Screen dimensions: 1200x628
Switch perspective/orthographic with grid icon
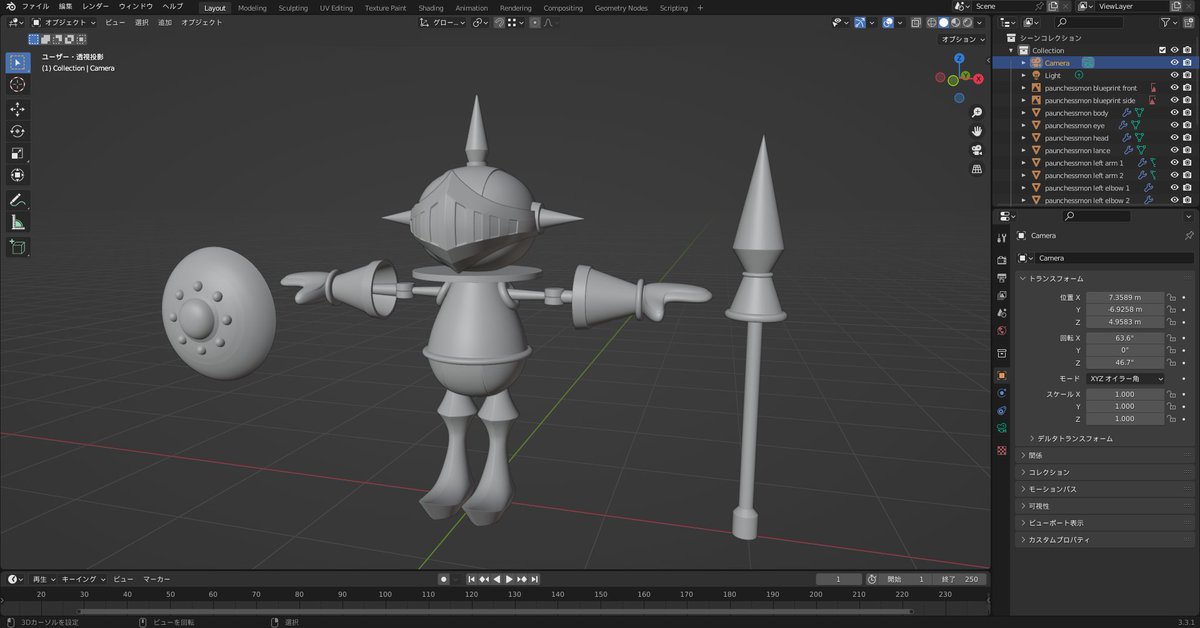[x=977, y=169]
